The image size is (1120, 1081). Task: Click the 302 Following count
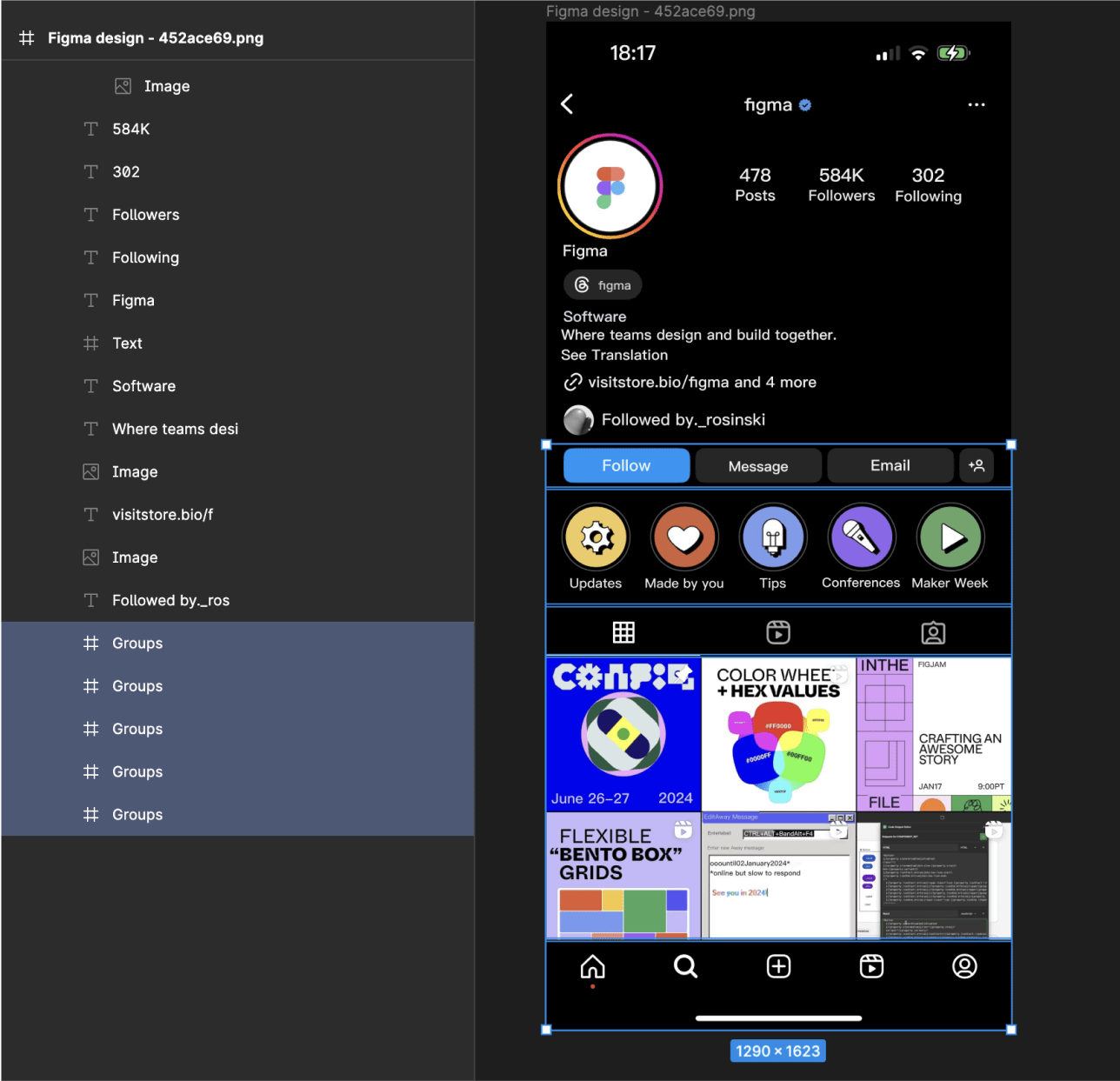929,184
